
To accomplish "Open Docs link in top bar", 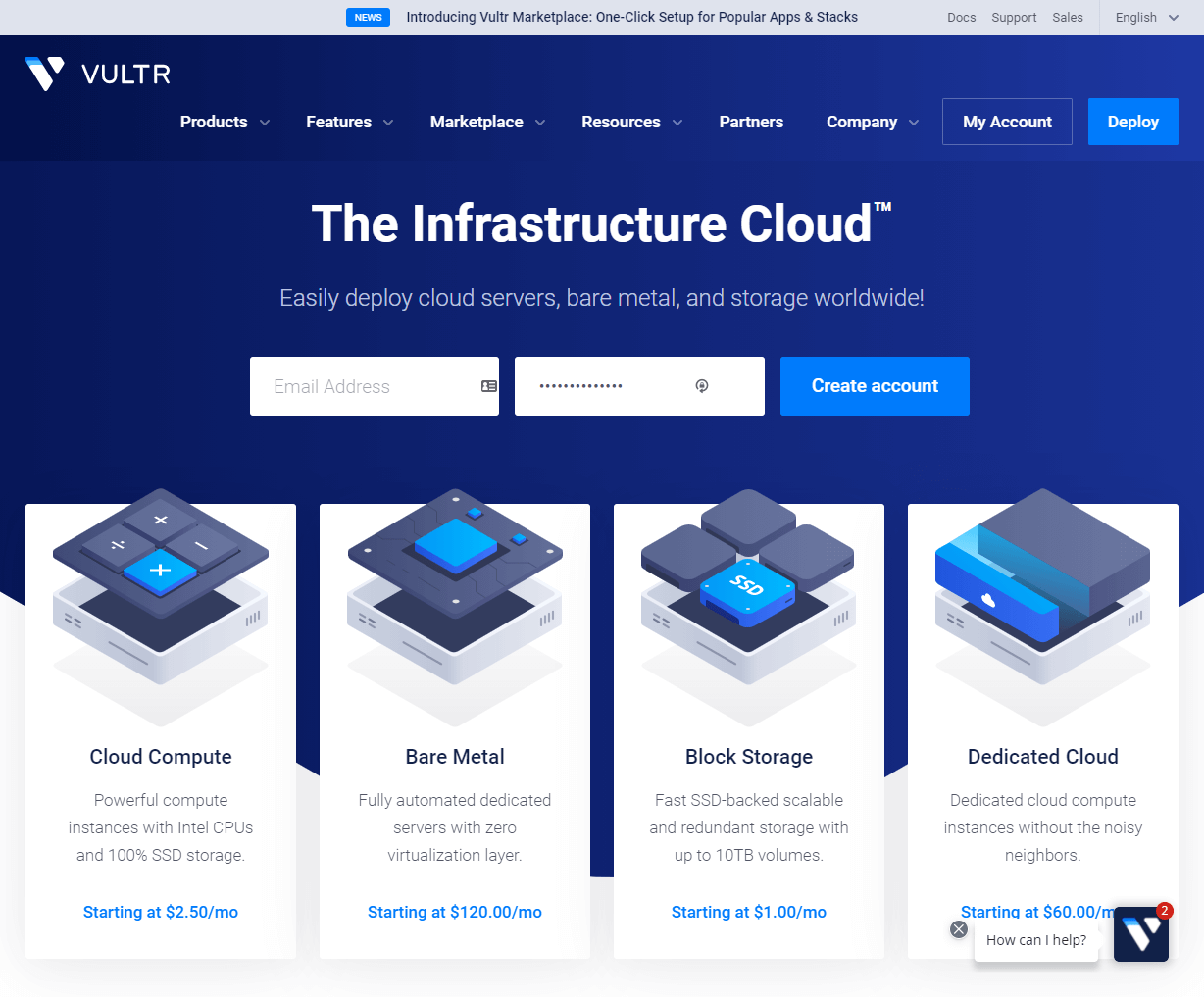I will pyautogui.click(x=962, y=18).
